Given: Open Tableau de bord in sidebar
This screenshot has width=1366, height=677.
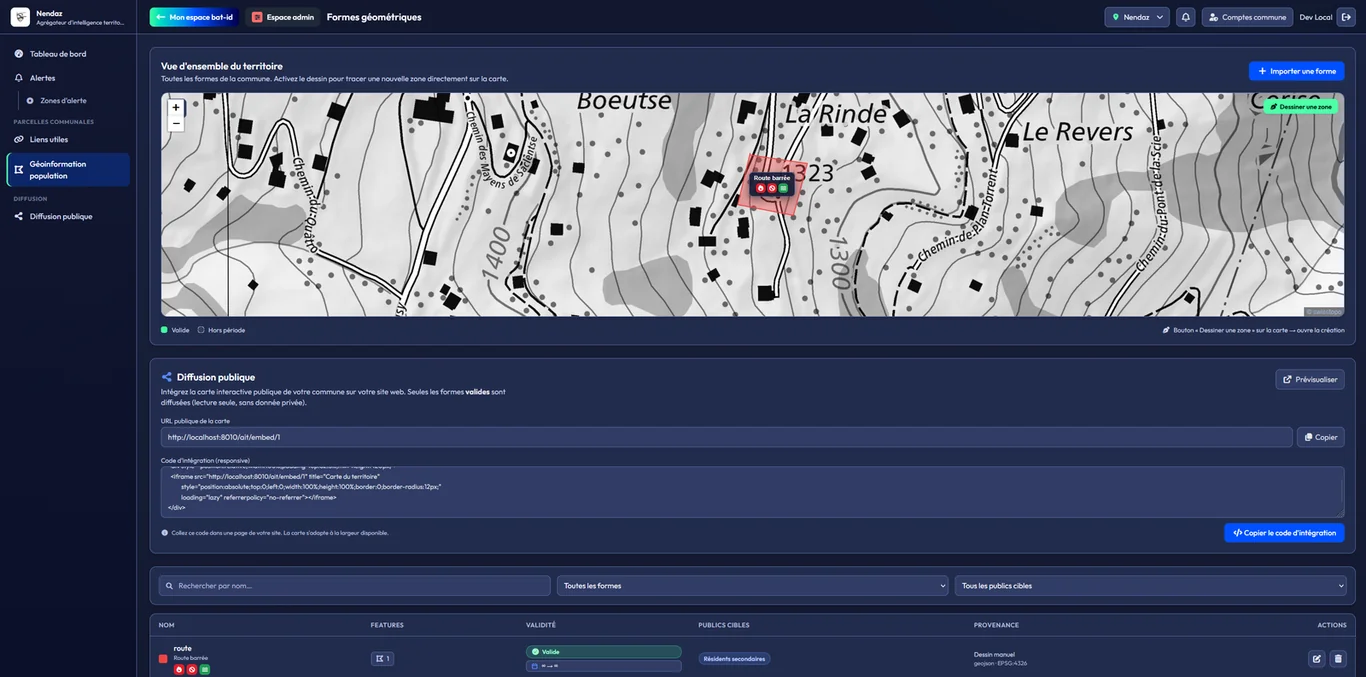Looking at the screenshot, I should [68, 54].
